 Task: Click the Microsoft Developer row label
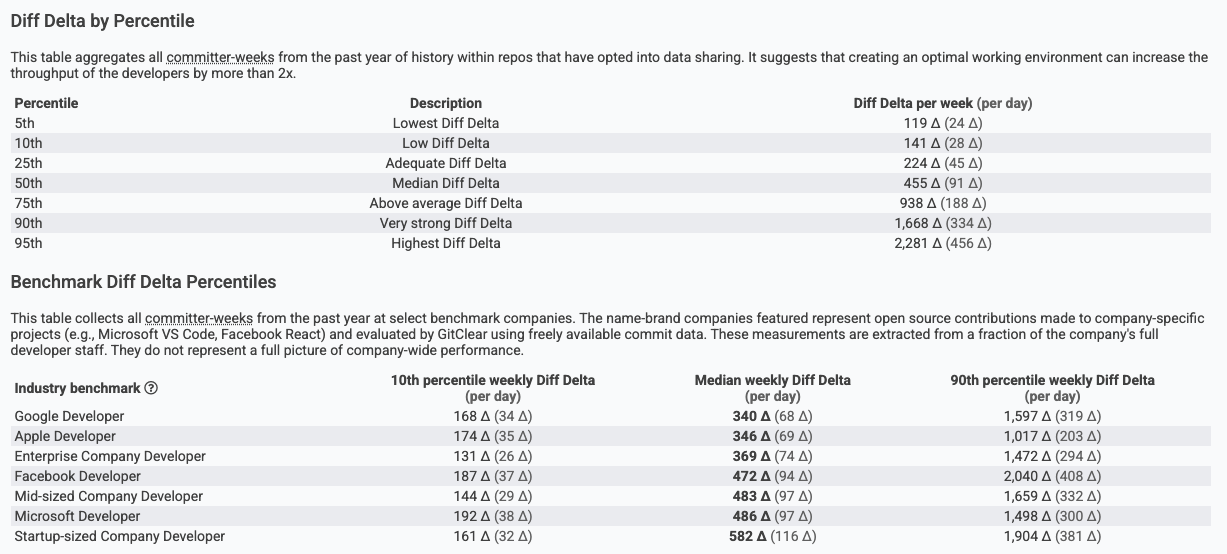78,516
